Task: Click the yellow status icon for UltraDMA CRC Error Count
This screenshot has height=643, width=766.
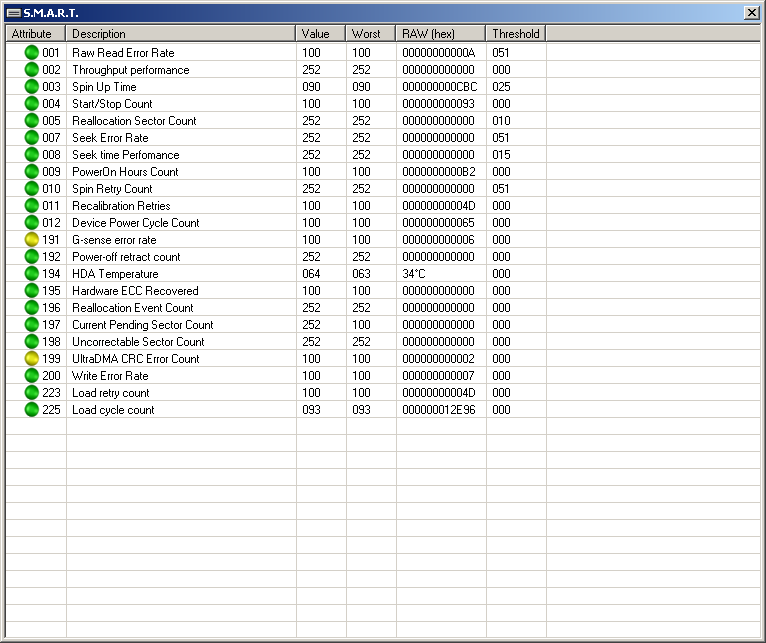Action: pos(31,359)
